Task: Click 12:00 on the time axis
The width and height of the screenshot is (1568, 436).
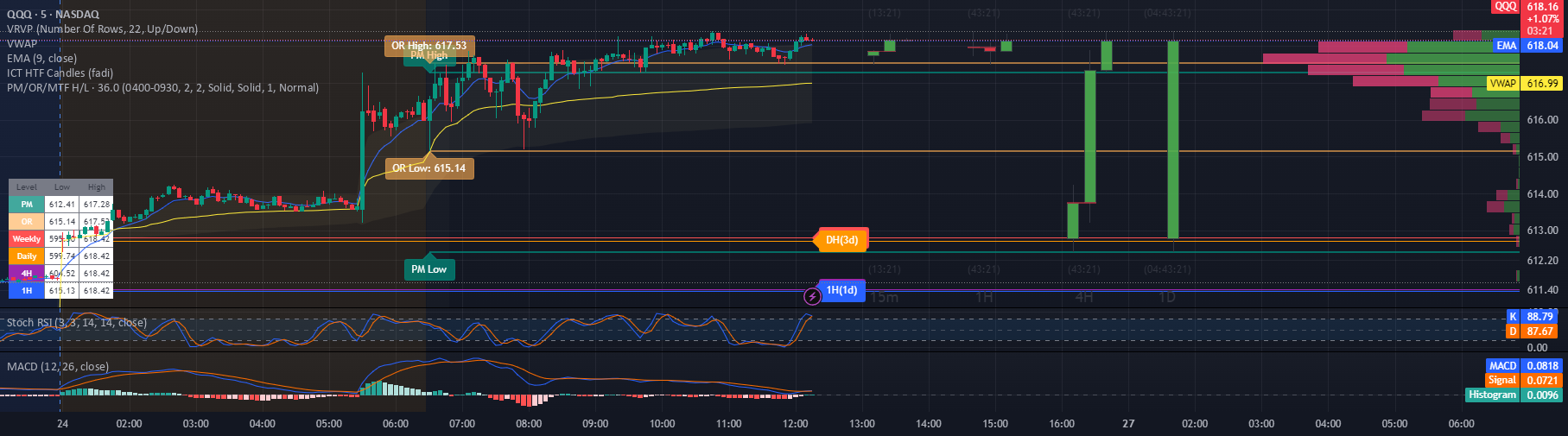Action: (x=795, y=424)
